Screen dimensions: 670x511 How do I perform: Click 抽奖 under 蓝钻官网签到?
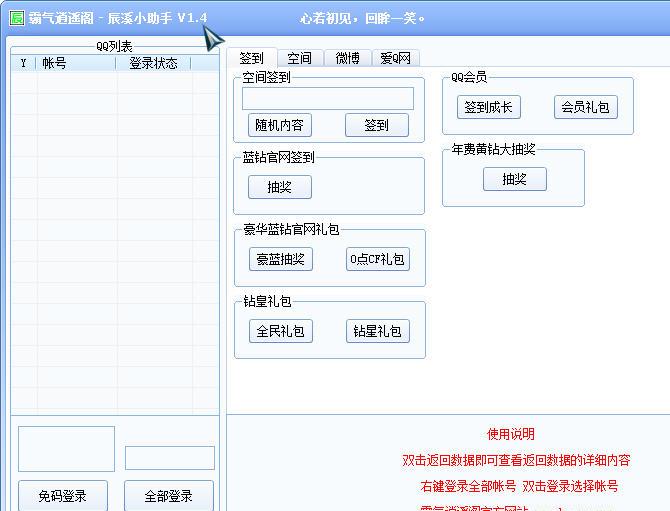pos(279,187)
